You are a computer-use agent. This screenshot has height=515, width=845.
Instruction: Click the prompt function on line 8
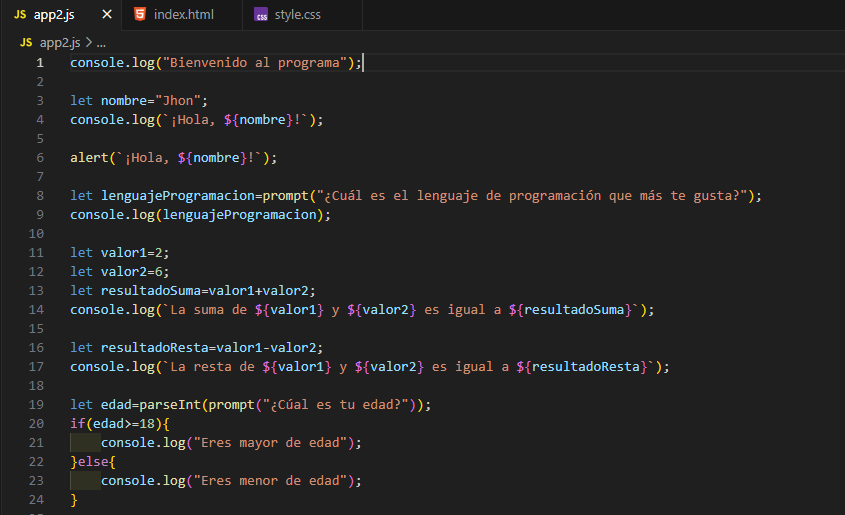[285, 196]
